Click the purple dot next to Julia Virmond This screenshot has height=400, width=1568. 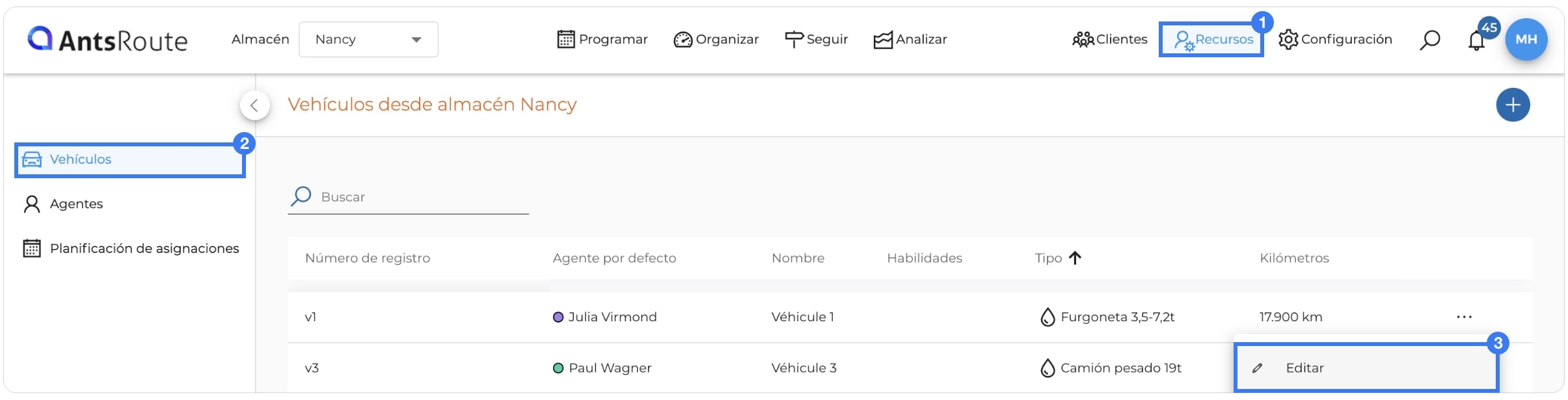point(558,317)
